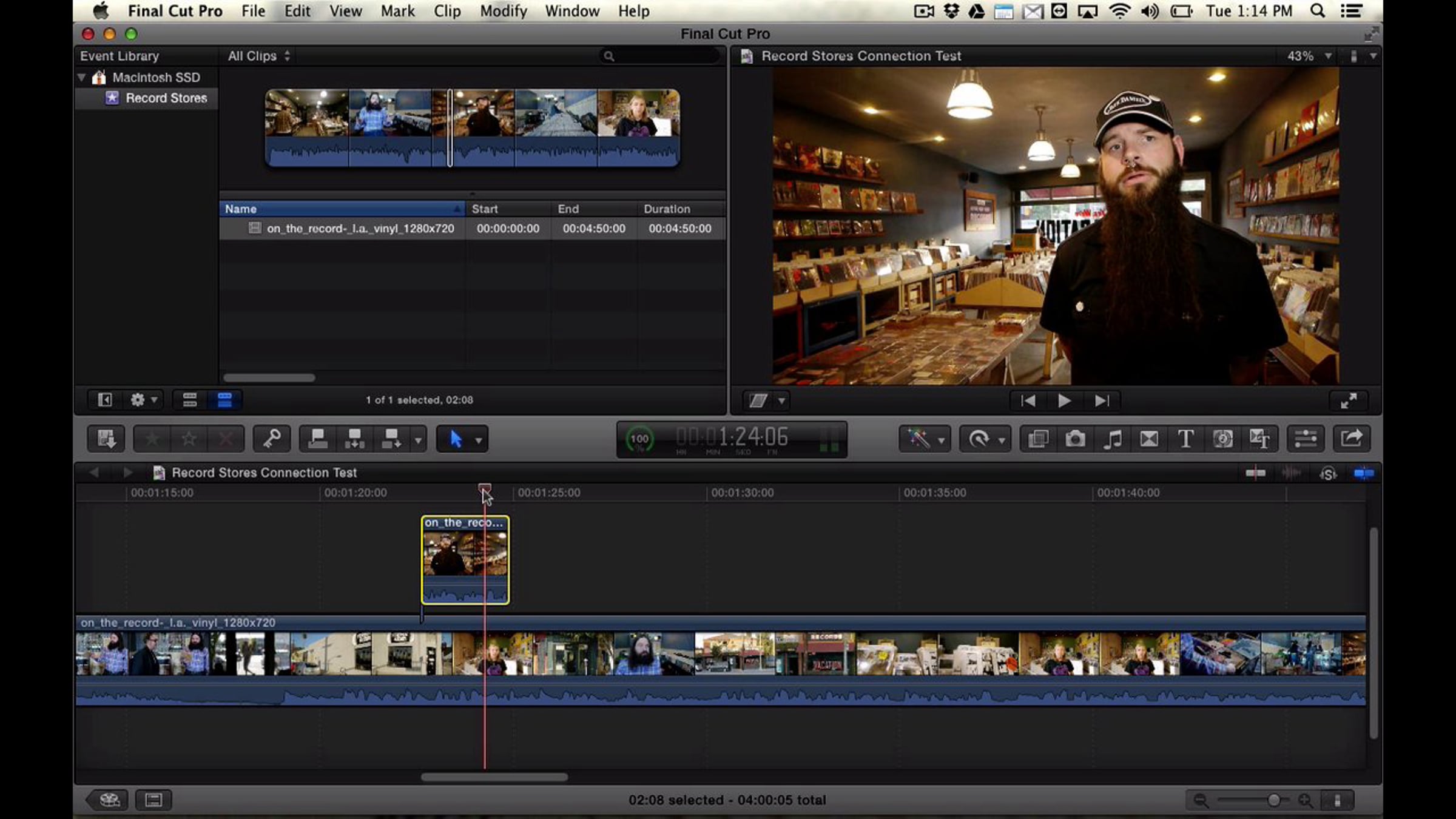
Task: Click the Share export button
Action: click(x=1352, y=439)
